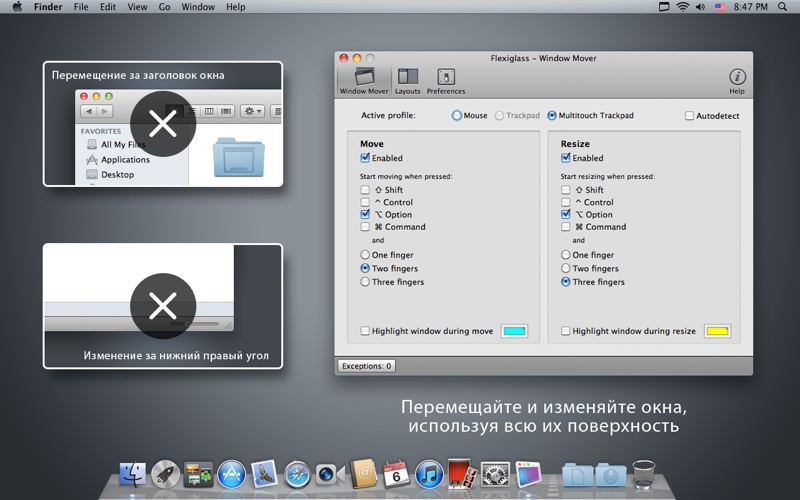
Task: Open the Wi-Fi status menu
Action: point(682,7)
